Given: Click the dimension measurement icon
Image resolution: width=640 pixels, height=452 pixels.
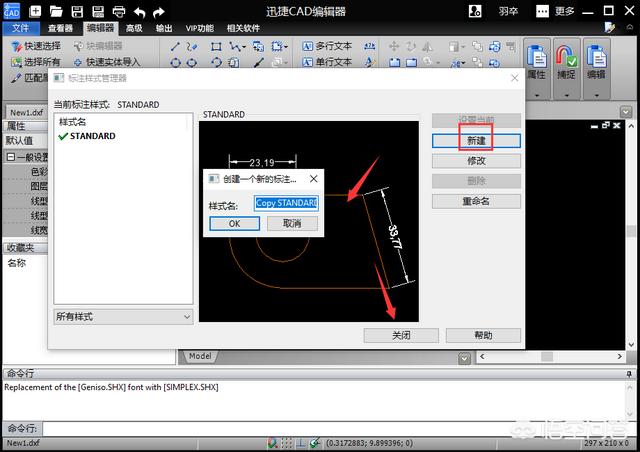Looking at the screenshot, I should (369, 46).
